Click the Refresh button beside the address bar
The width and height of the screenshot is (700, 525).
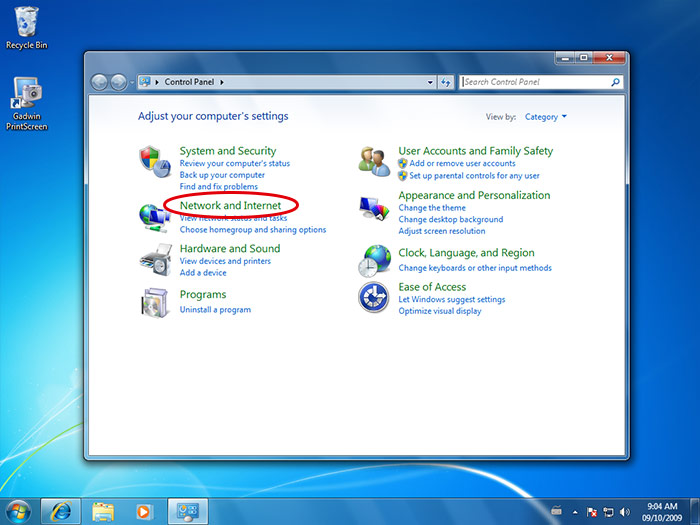coord(446,82)
